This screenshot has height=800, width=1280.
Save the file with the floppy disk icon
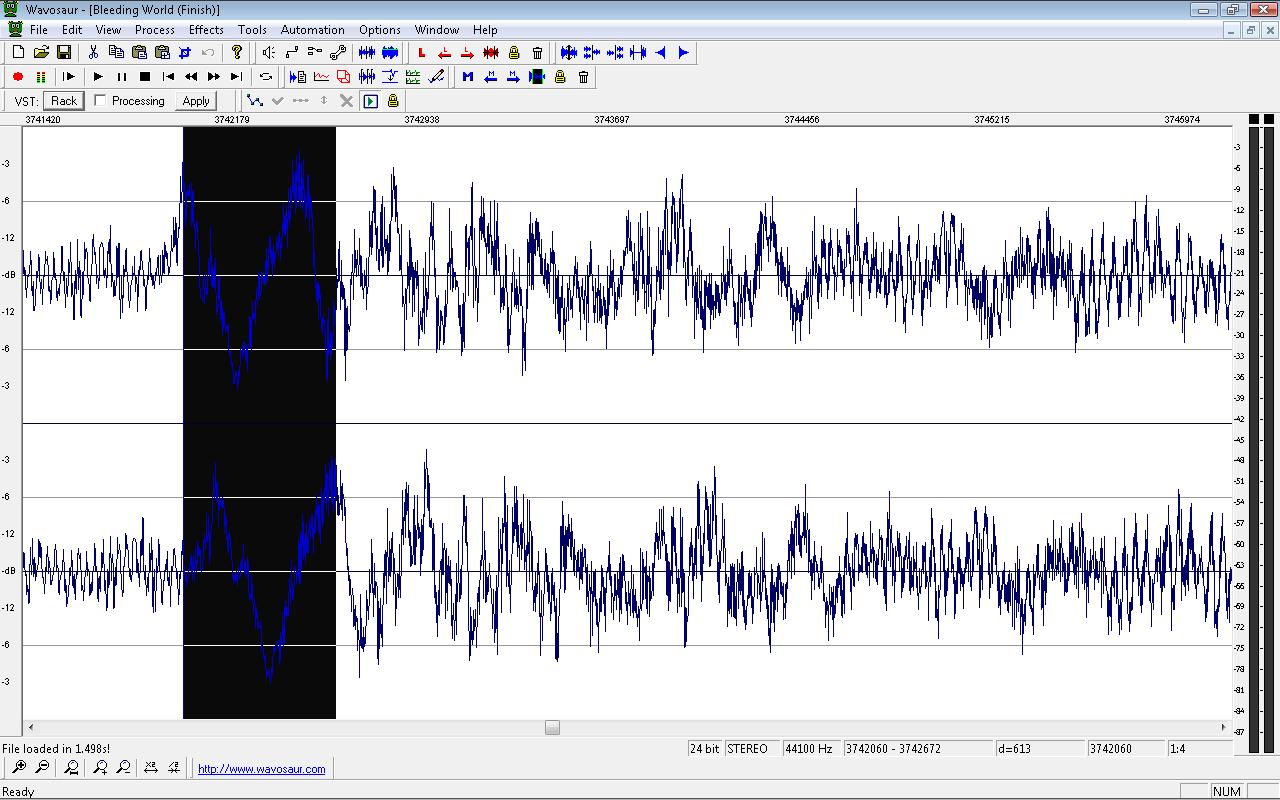click(63, 53)
